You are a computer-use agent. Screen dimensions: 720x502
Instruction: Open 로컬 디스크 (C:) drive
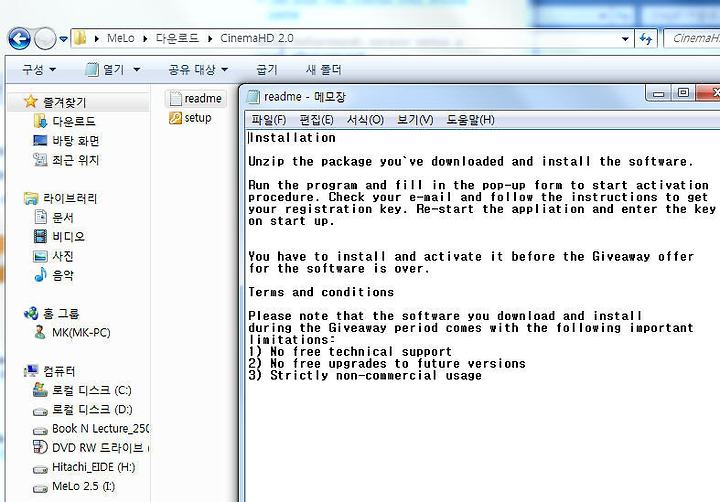[82, 390]
